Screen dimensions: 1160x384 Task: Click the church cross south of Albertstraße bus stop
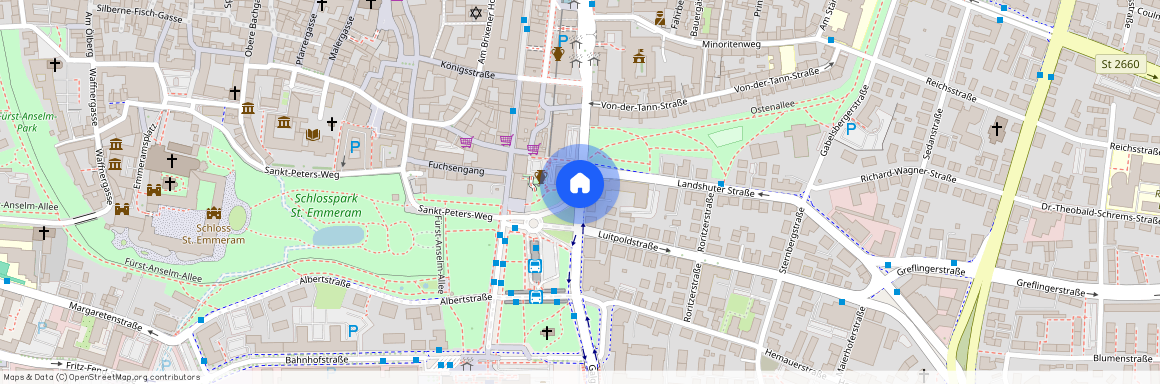coord(547,332)
